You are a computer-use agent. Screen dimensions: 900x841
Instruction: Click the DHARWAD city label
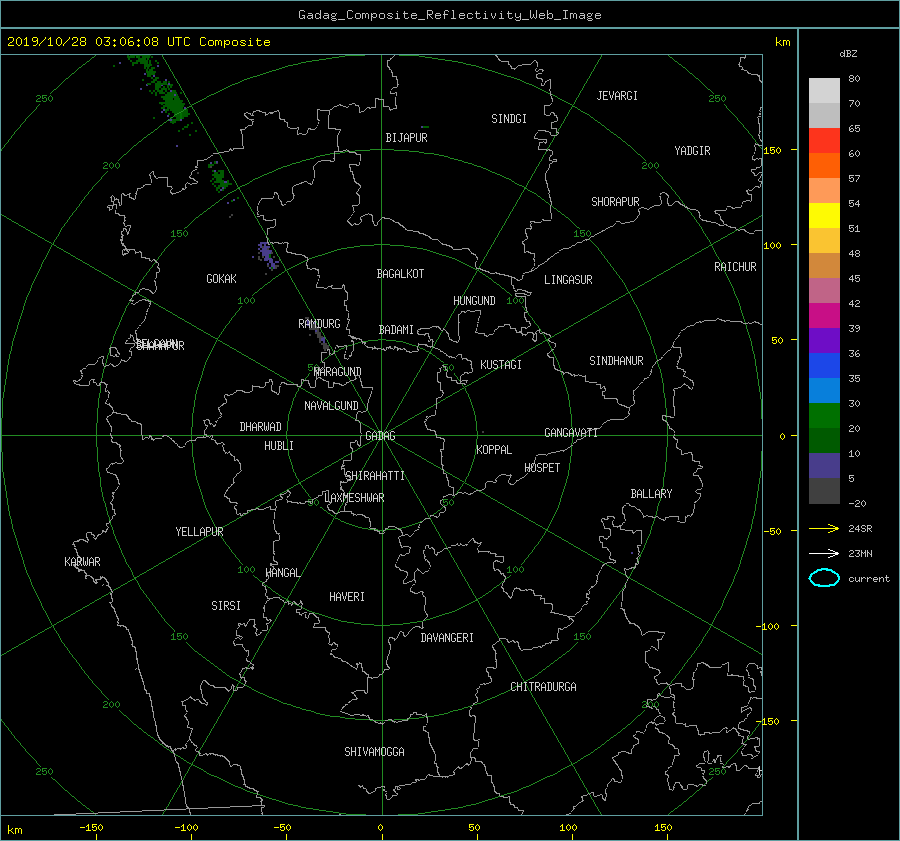pyautogui.click(x=260, y=427)
